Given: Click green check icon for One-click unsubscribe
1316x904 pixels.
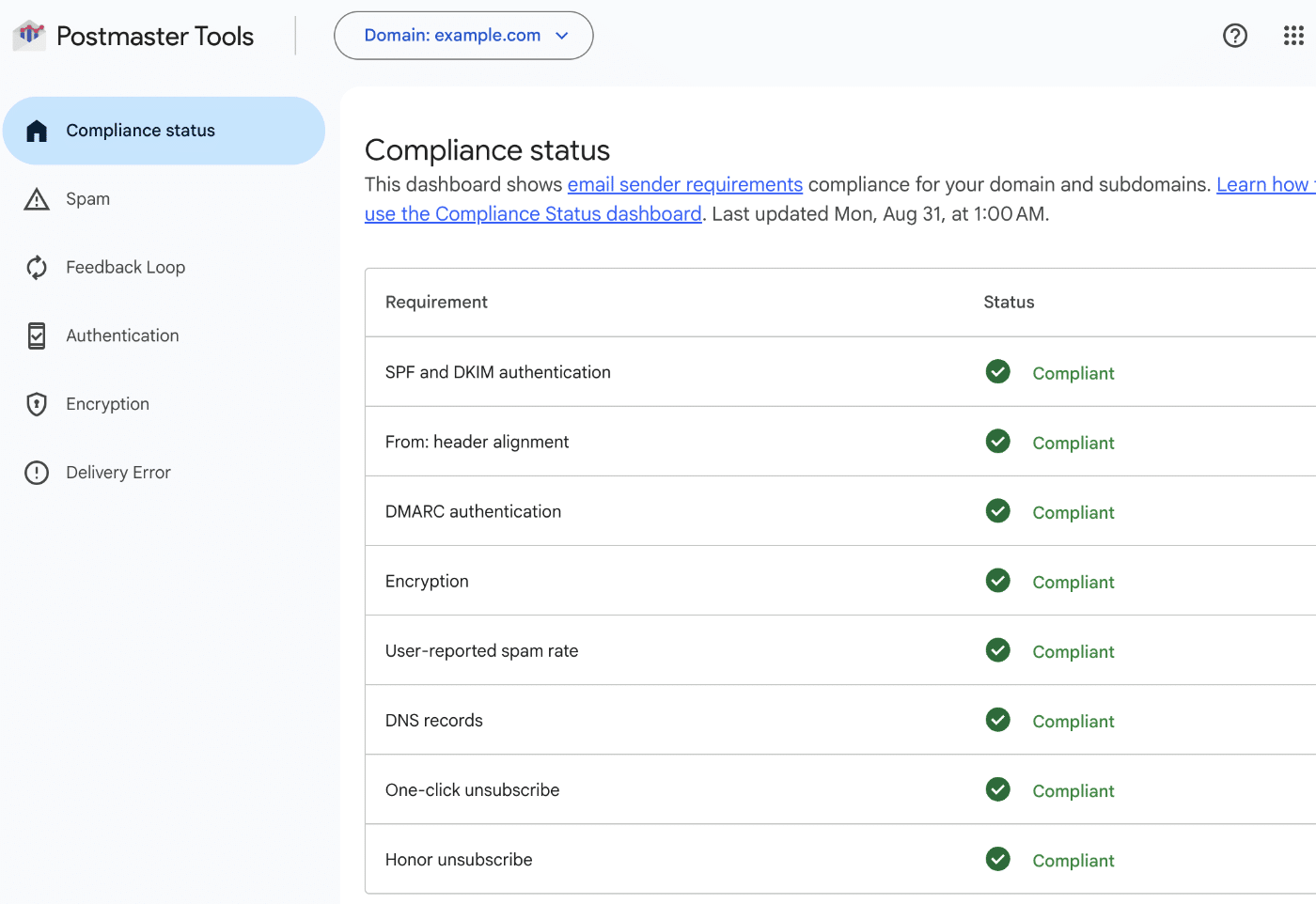Looking at the screenshot, I should (x=998, y=789).
